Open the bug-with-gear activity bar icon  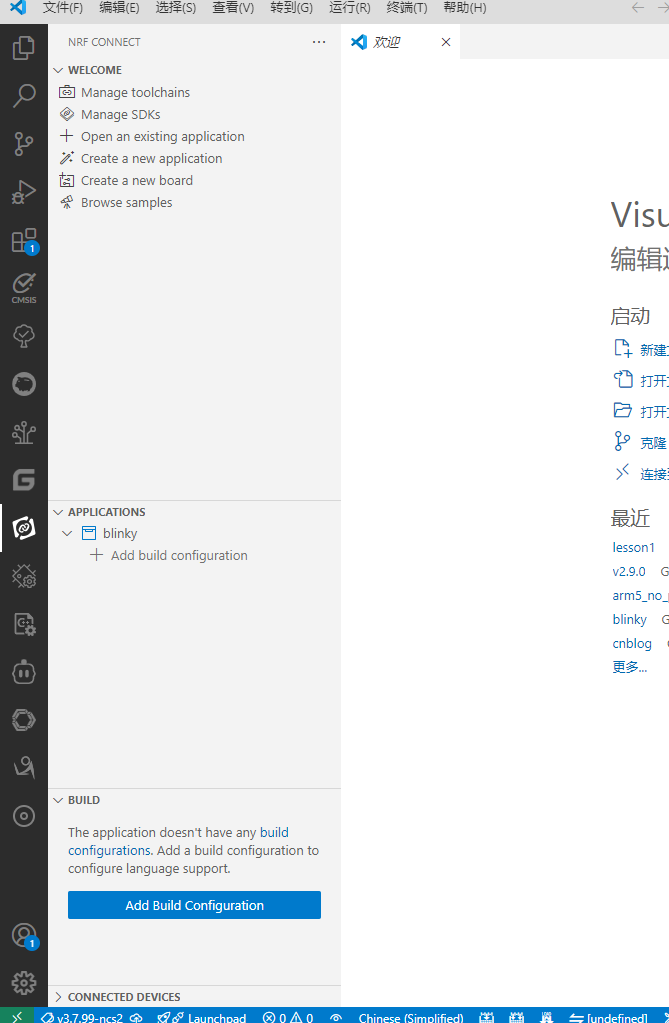click(23, 577)
